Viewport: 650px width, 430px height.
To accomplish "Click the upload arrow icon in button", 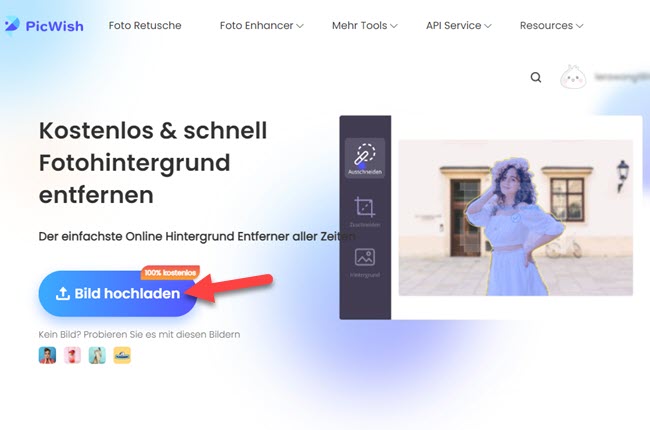I will click(x=63, y=294).
